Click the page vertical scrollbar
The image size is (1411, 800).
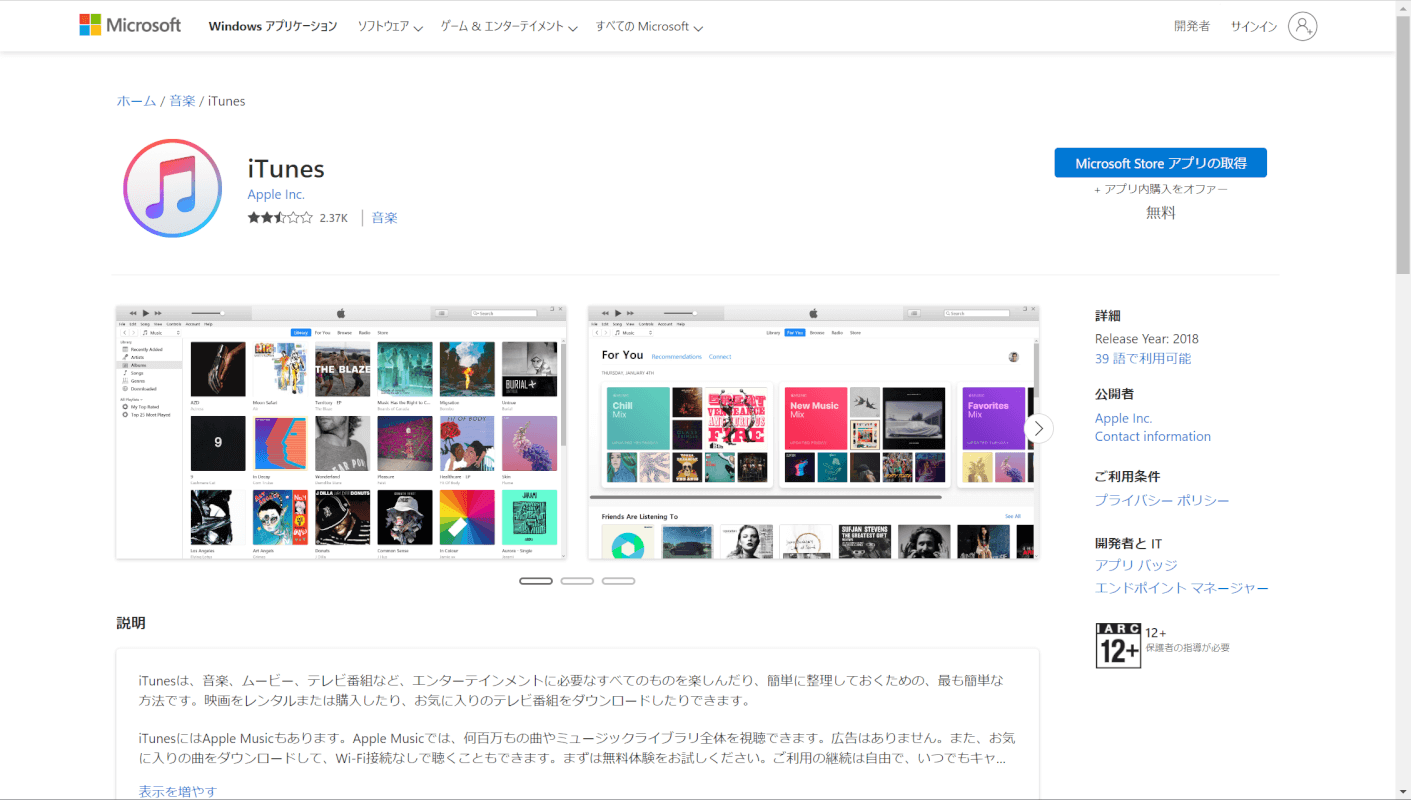pos(1403,145)
